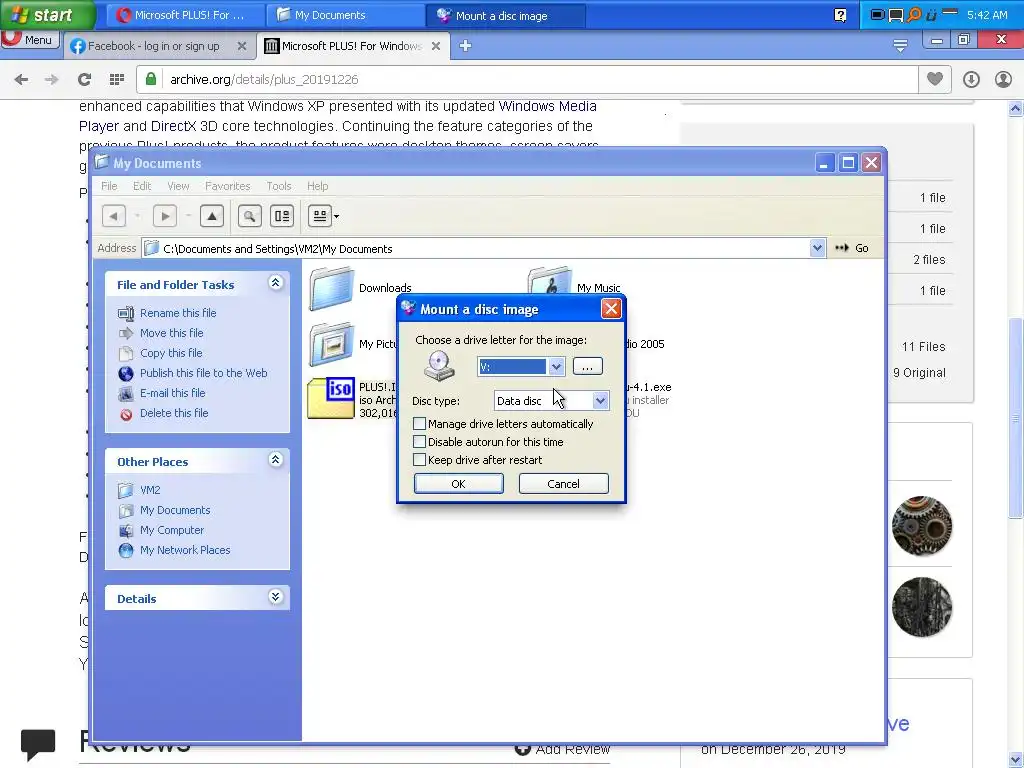Open My Computer in Other Places

coord(172,530)
